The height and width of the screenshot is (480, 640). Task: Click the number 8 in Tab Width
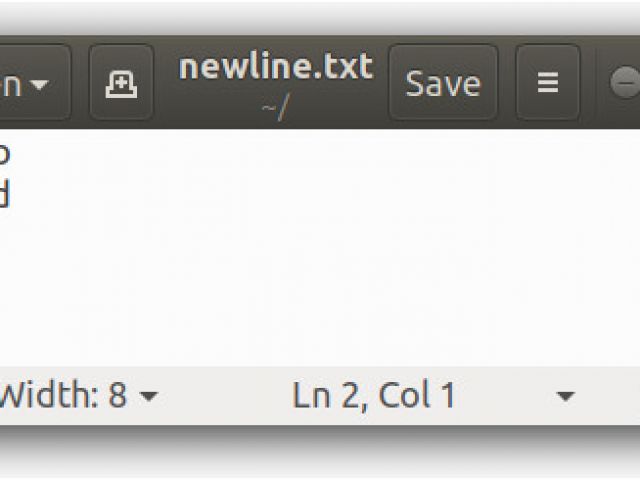(x=118, y=397)
